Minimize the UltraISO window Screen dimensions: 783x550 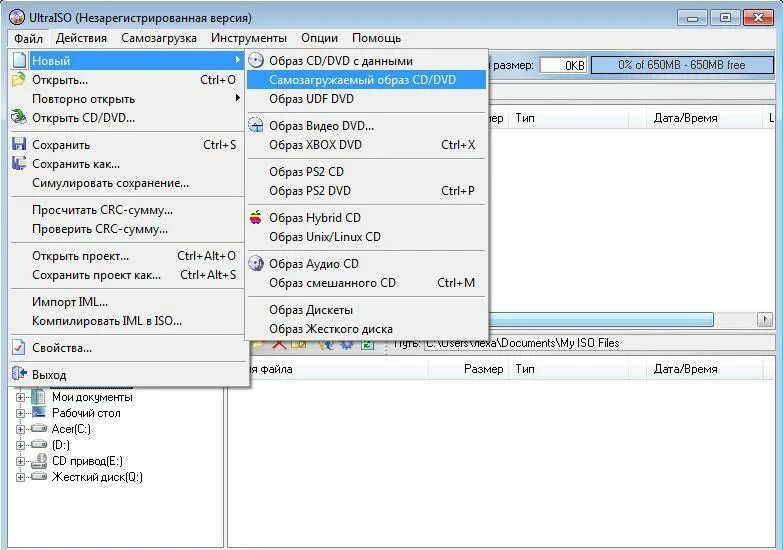tap(693, 18)
